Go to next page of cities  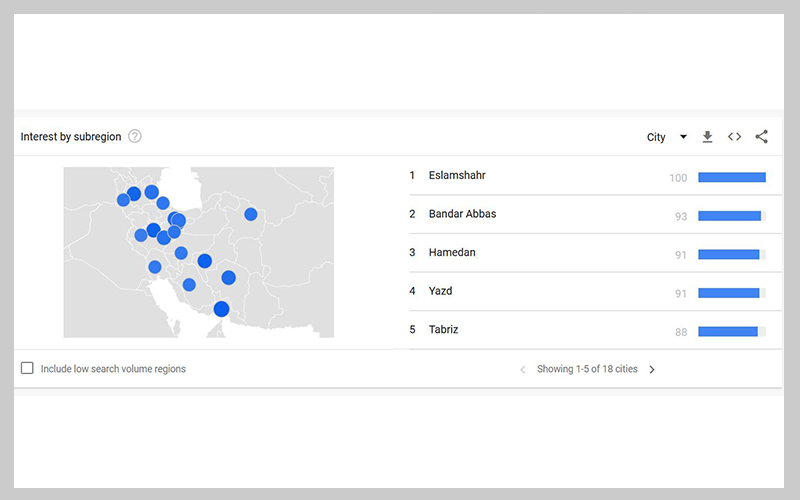click(x=652, y=370)
